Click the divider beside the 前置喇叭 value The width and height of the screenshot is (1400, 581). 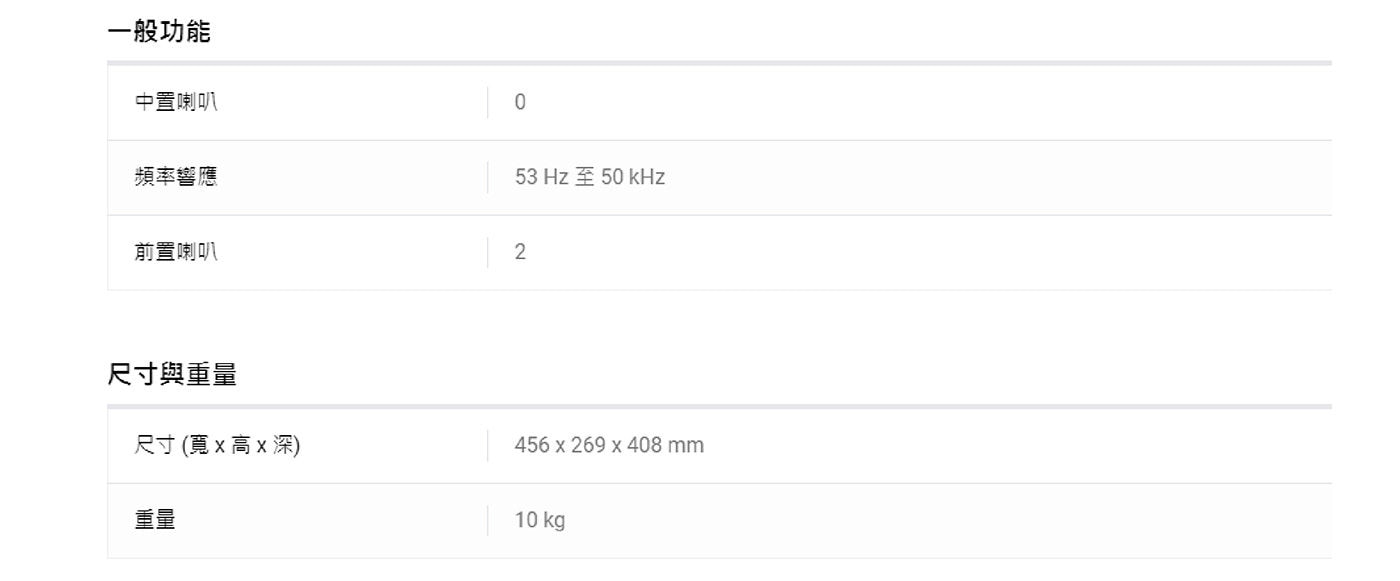pos(488,252)
